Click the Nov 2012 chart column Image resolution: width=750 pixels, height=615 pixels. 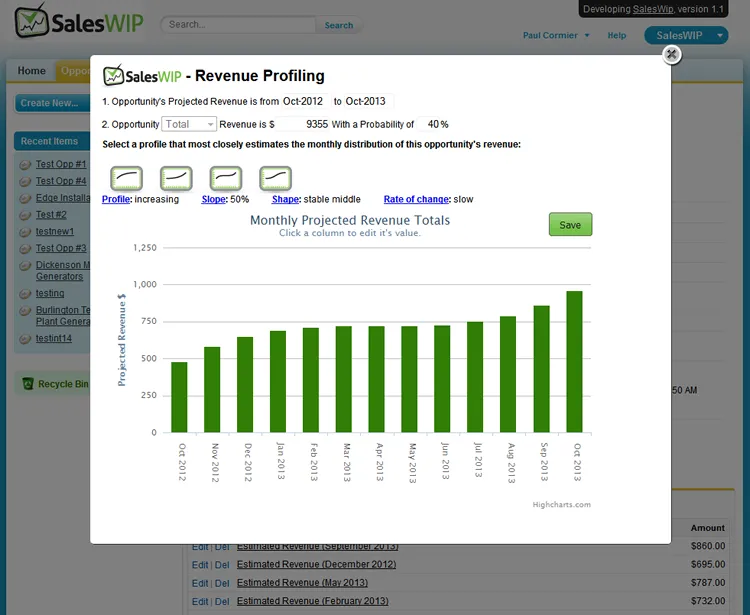[x=212, y=390]
